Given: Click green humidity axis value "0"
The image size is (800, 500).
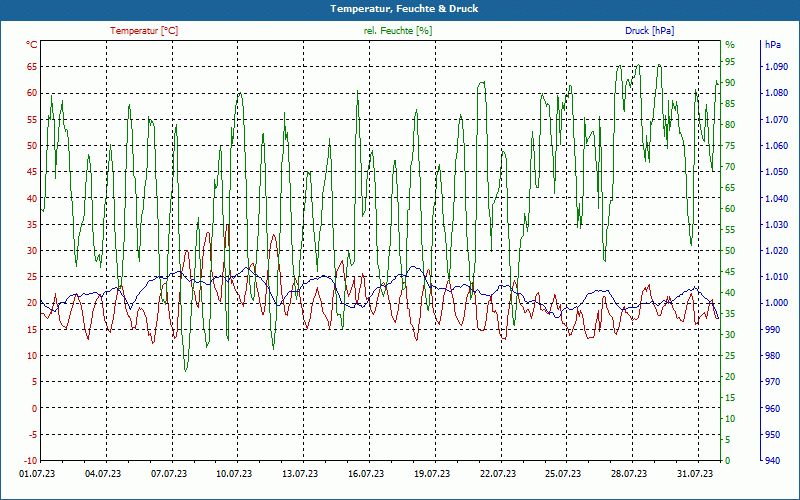Looking at the screenshot, I should pos(728,461).
